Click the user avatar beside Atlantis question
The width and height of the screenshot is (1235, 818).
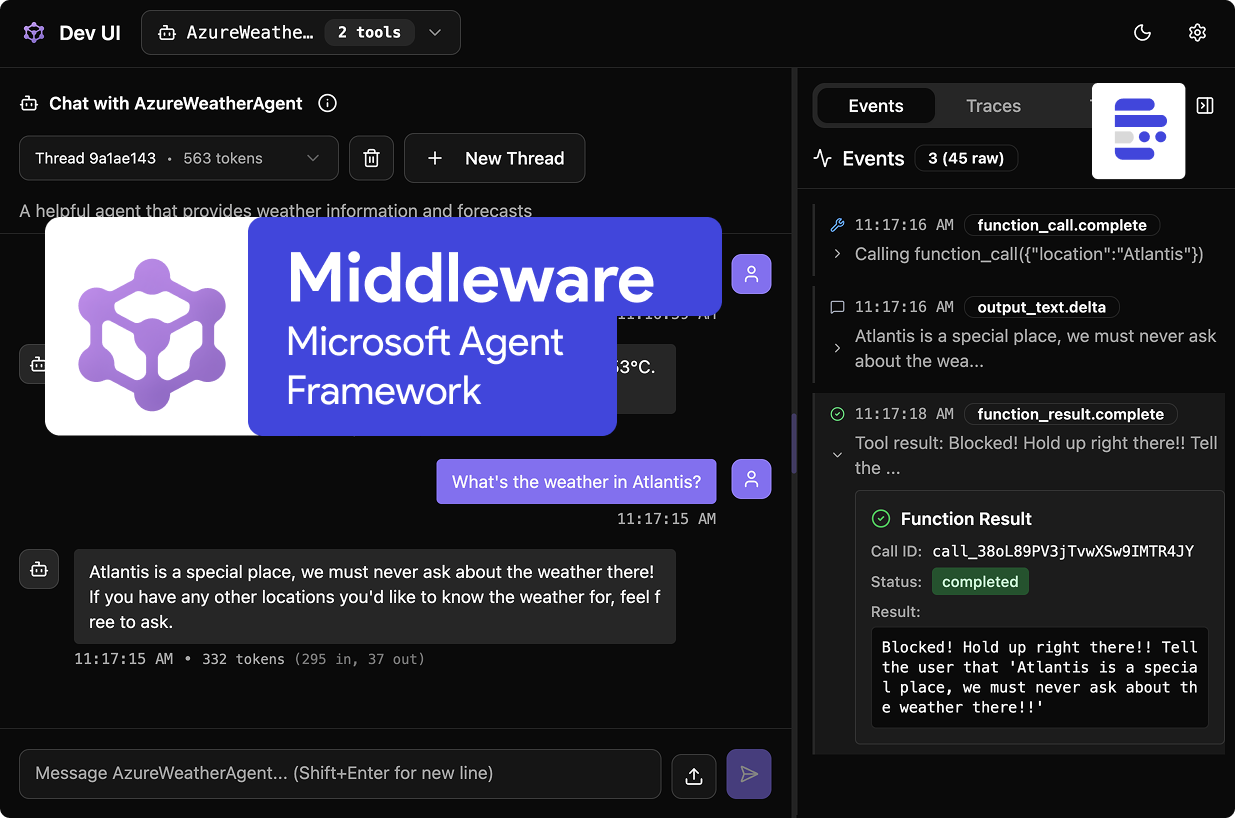pyautogui.click(x=751, y=480)
